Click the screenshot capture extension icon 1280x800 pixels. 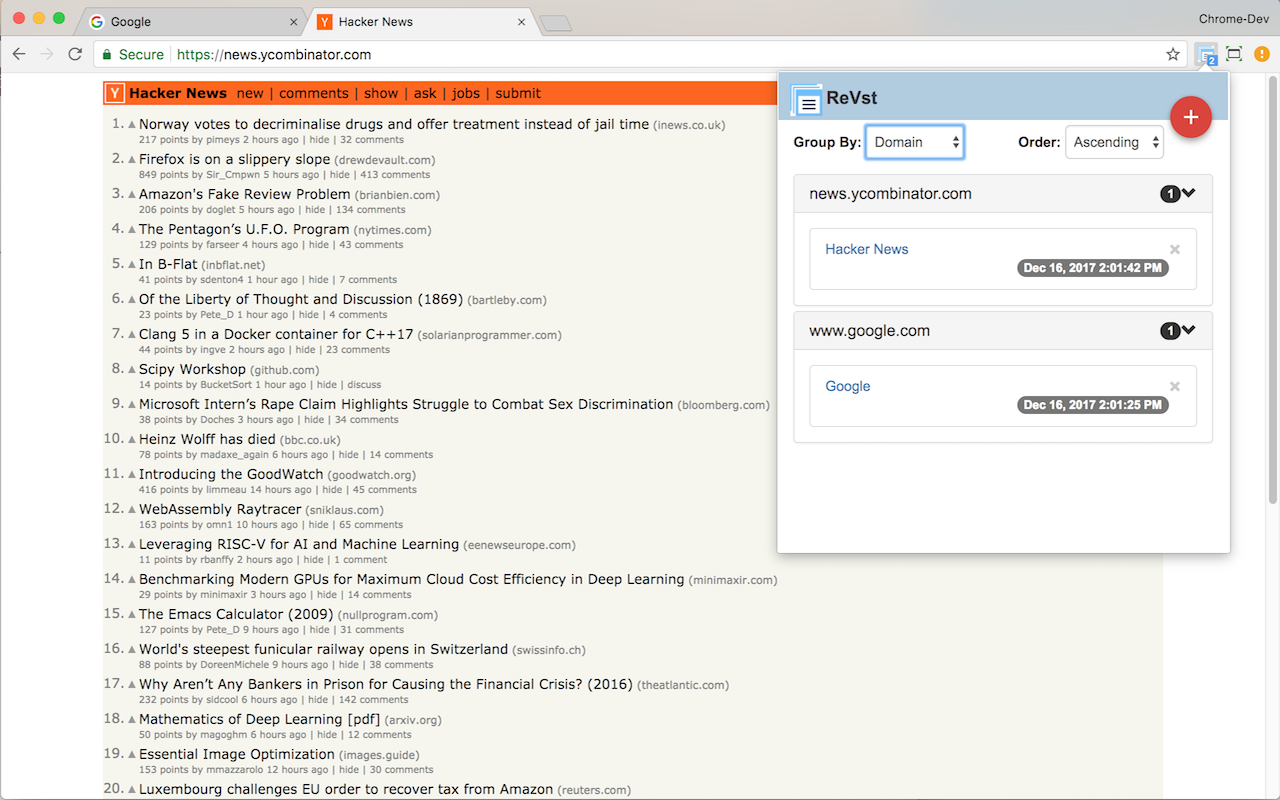point(1234,54)
